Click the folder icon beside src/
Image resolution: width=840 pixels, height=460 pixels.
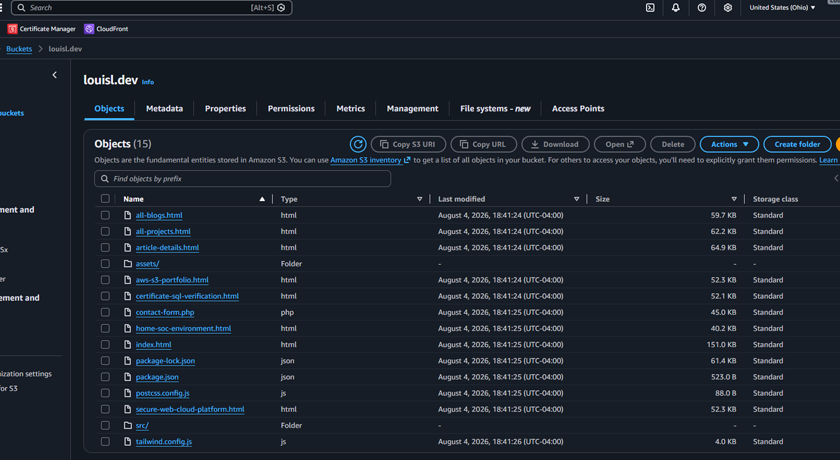(128, 425)
